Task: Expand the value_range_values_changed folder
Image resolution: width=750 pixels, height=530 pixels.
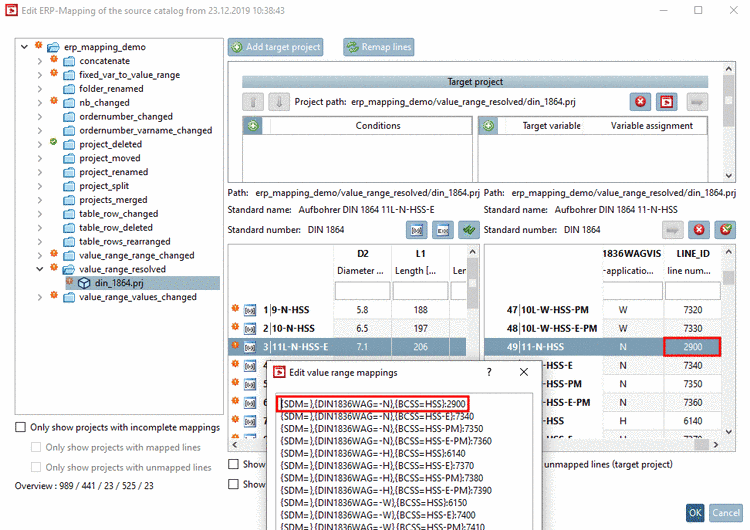Action: click(x=40, y=297)
